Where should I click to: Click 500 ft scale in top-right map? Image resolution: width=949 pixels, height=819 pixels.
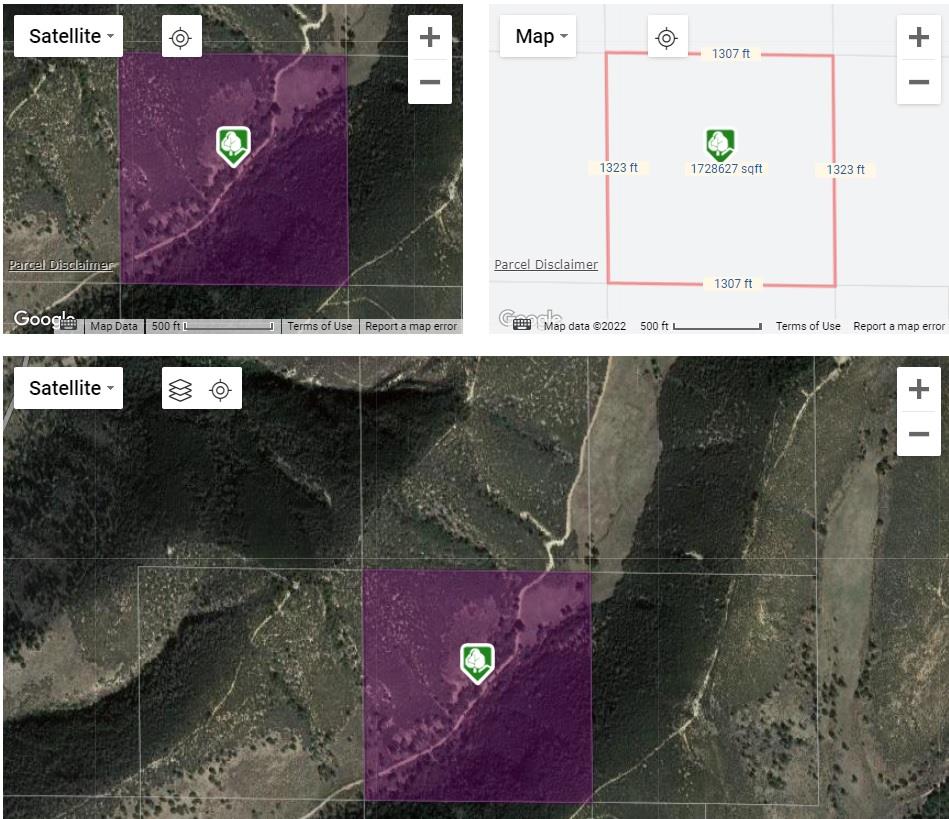click(x=701, y=326)
